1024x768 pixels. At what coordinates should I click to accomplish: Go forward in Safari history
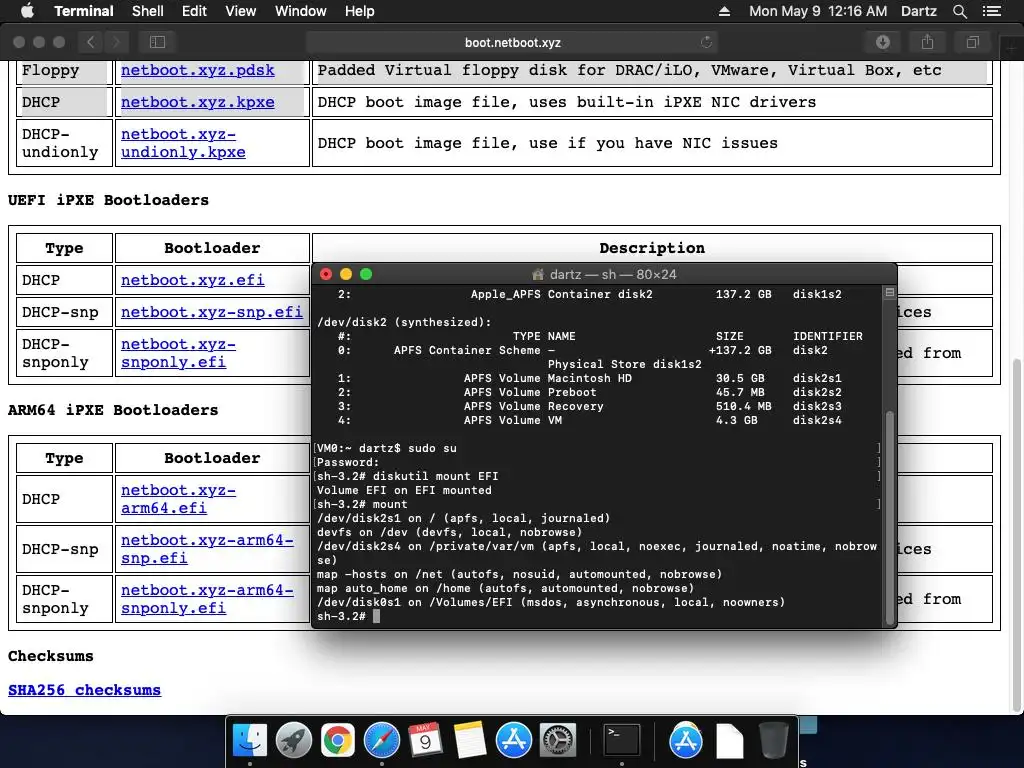[116, 42]
